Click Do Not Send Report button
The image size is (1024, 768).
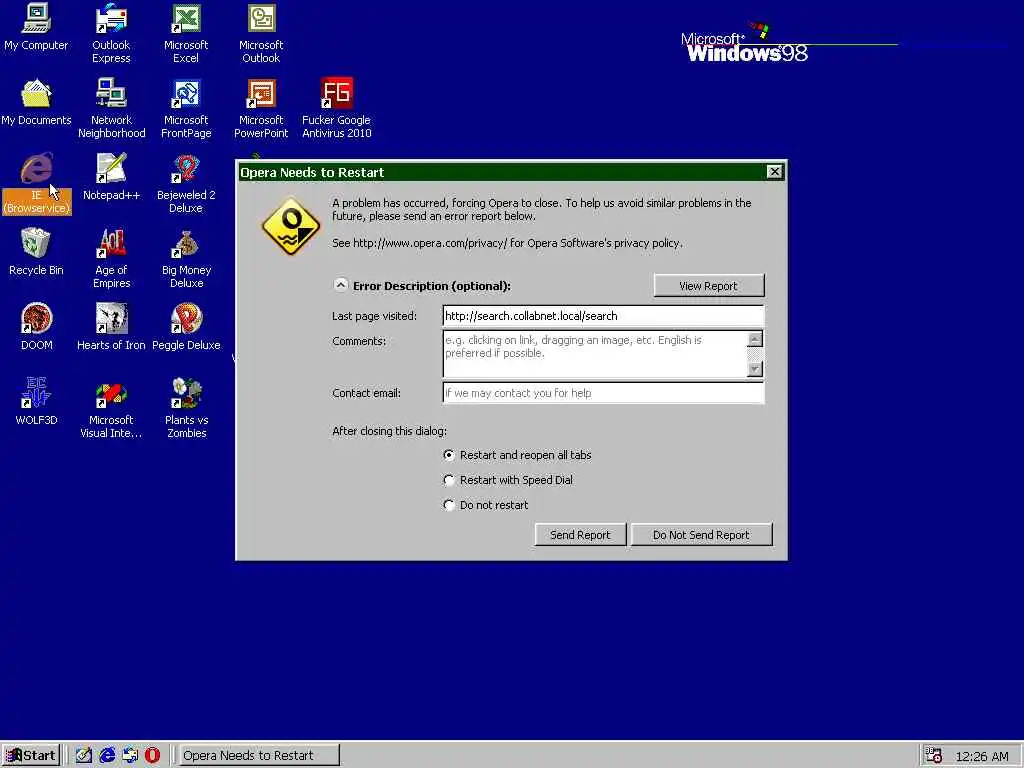point(701,534)
